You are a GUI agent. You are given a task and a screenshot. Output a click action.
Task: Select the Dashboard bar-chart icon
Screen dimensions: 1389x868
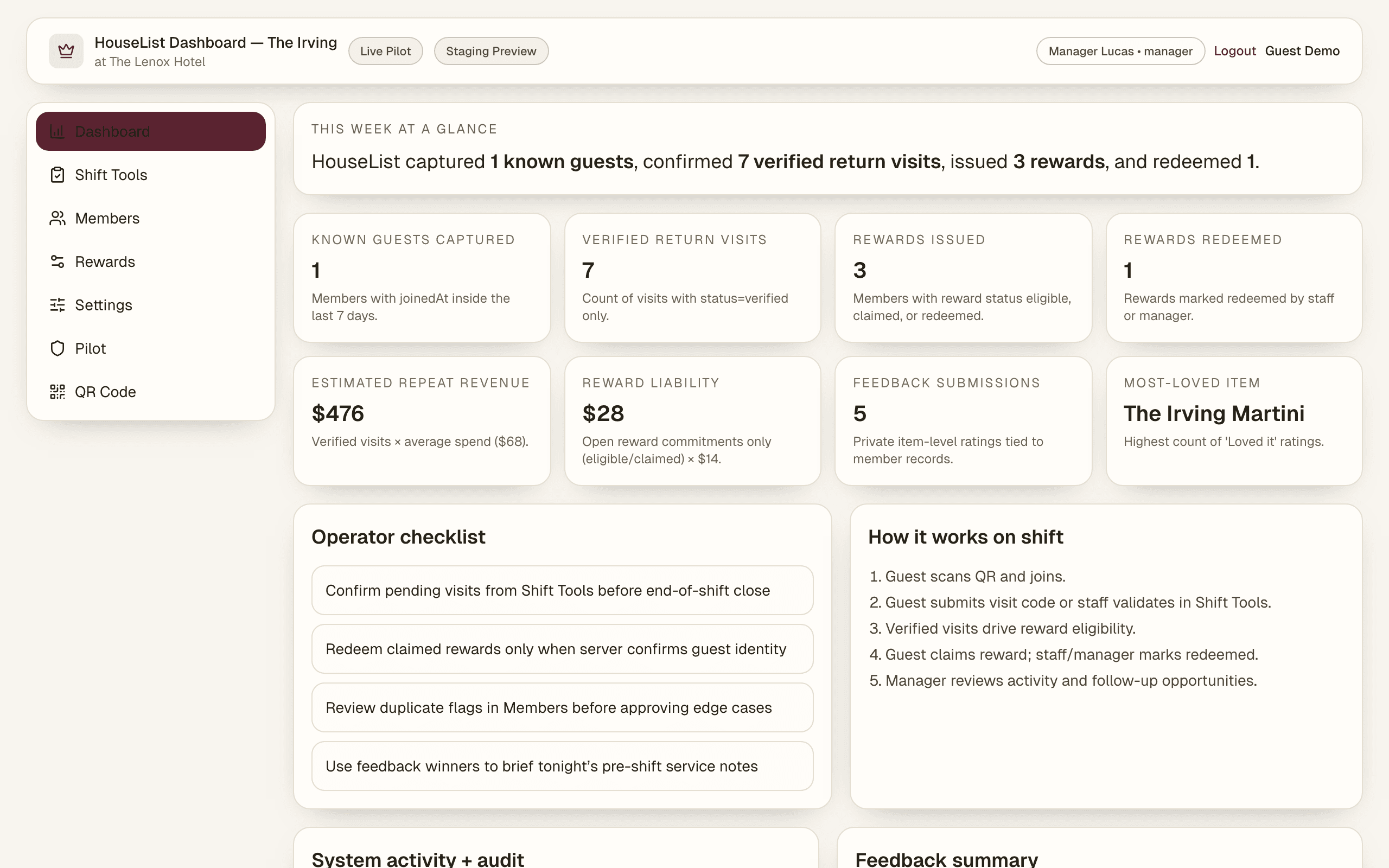point(57,131)
